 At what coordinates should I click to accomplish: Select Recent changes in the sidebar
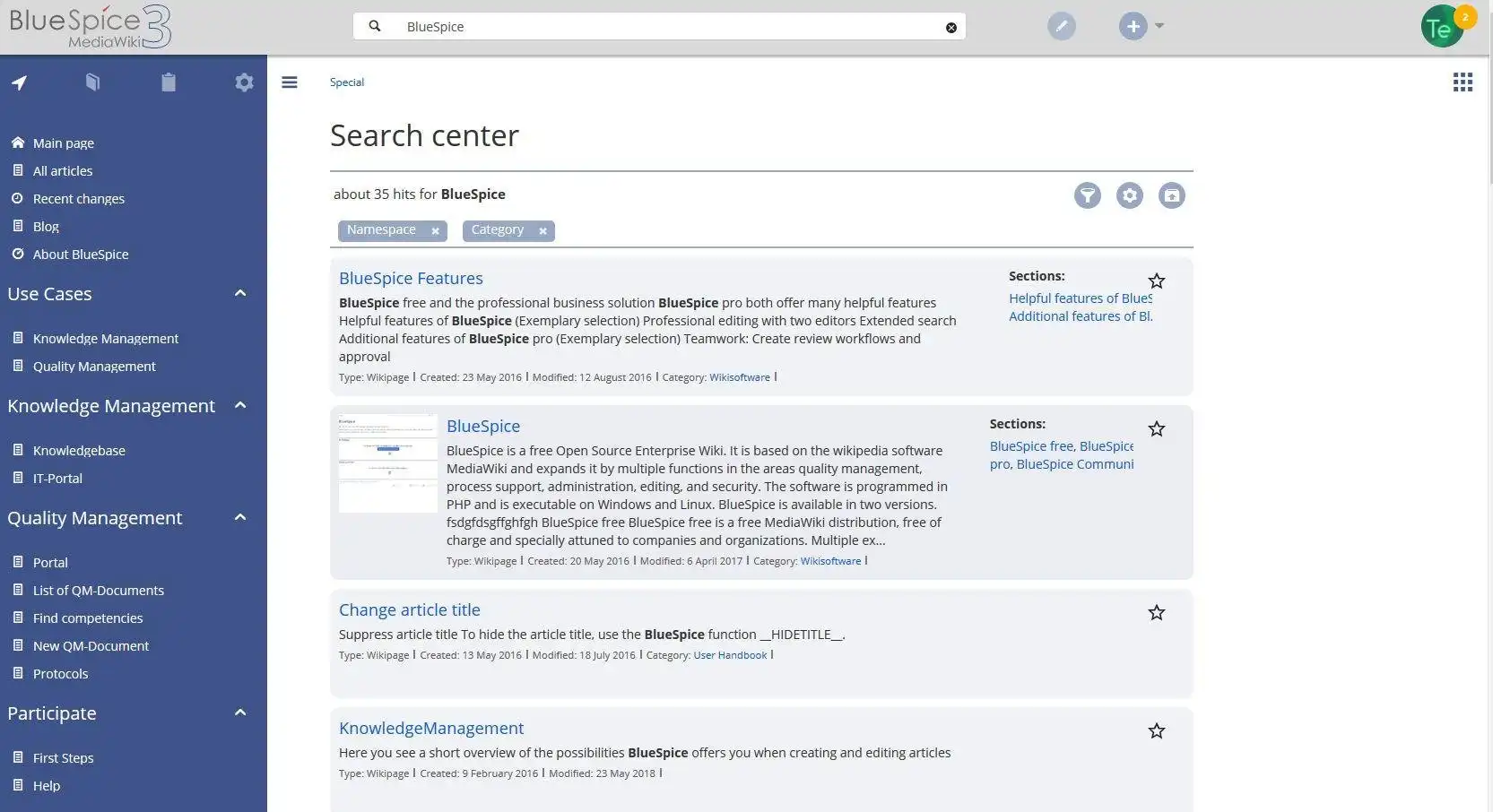tap(79, 198)
